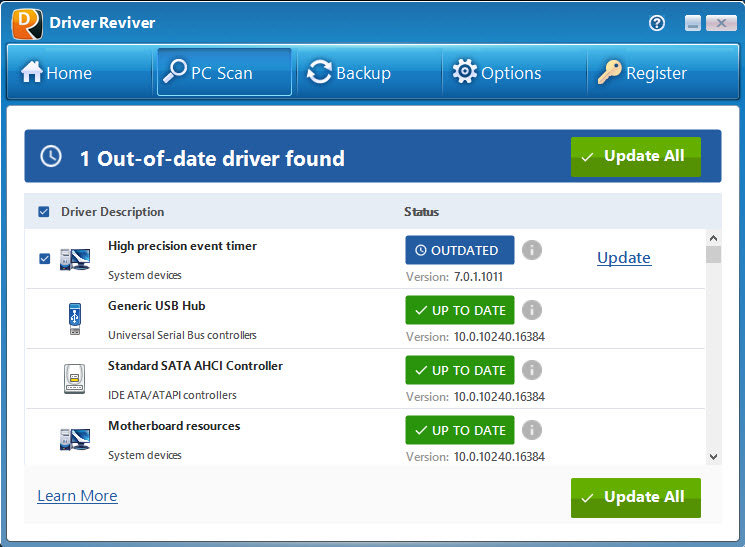
Task: Click the USB device icon for Generic USB Hub
Action: tap(75, 319)
